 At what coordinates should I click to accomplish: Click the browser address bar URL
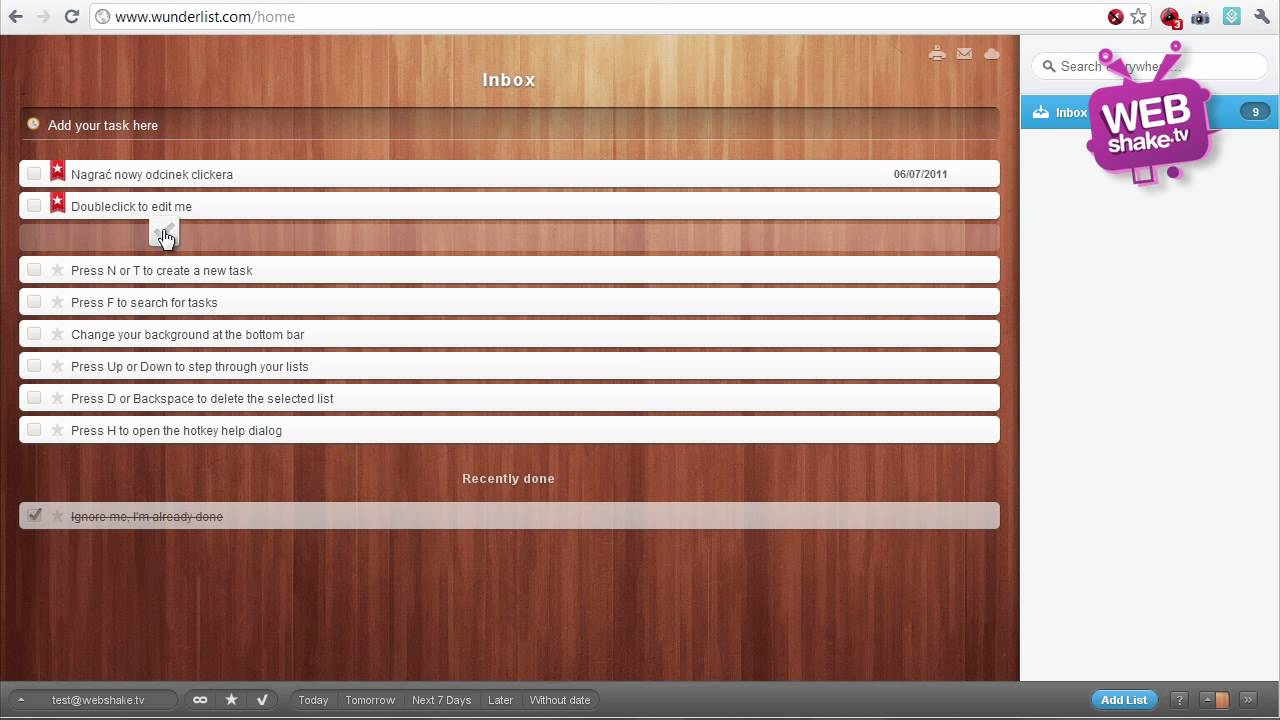pos(205,17)
